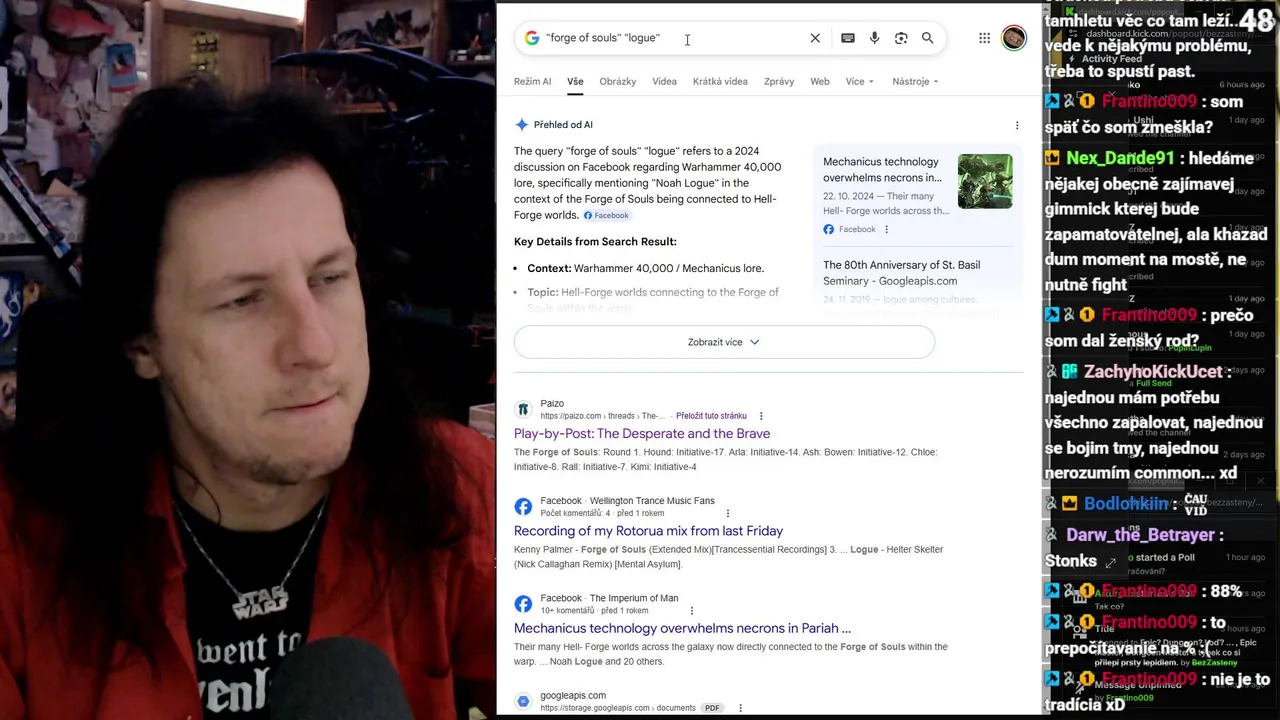Click Bodlohkiin username in chat
The width and height of the screenshot is (1280, 720).
(x=1126, y=504)
